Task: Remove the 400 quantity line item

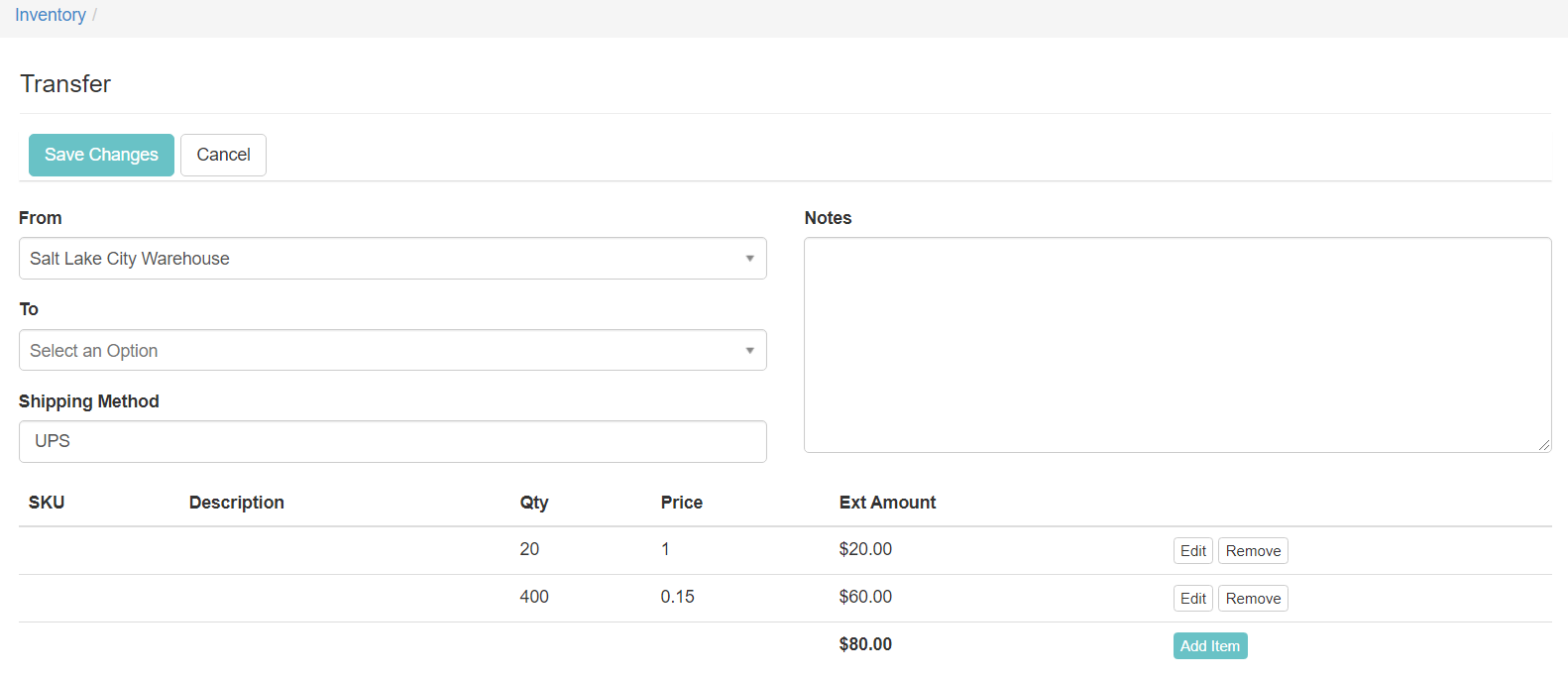Action: [1253, 599]
